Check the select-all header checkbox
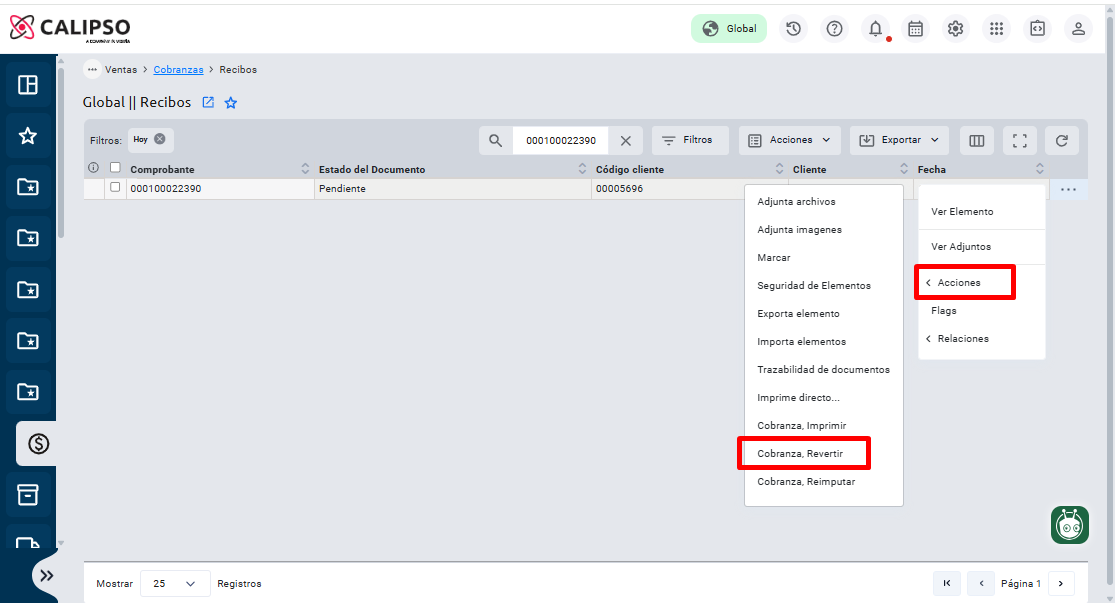This screenshot has width=1115, height=603. 115,168
